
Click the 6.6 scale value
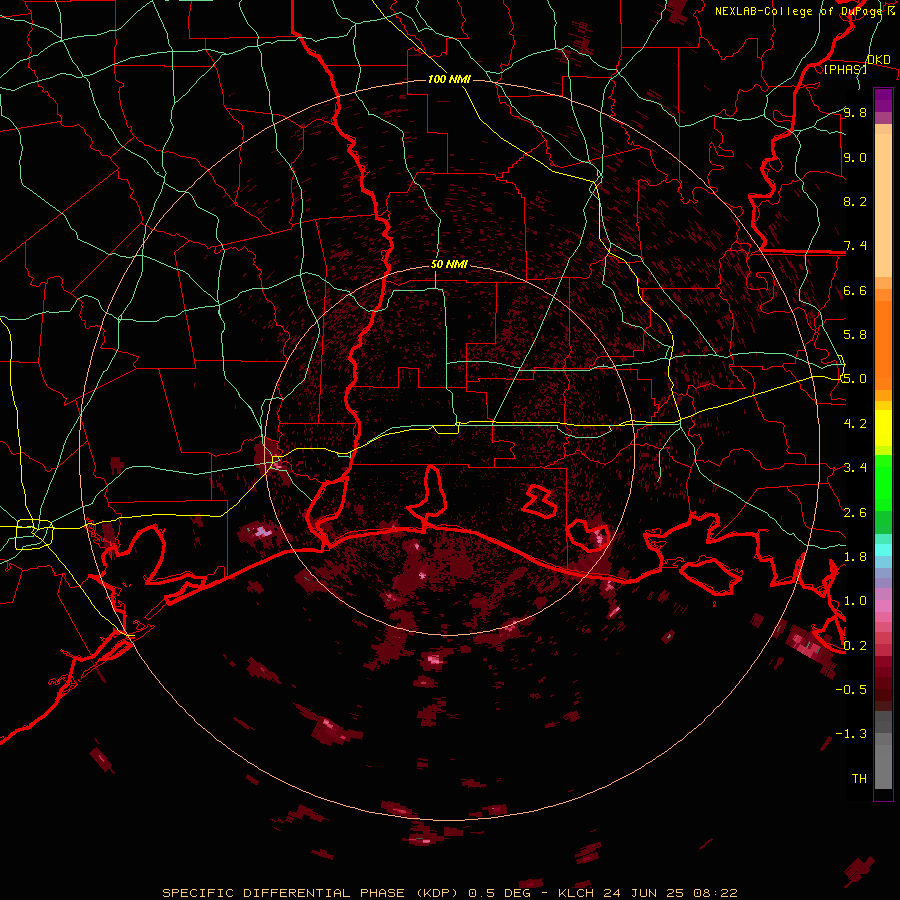coord(855,290)
